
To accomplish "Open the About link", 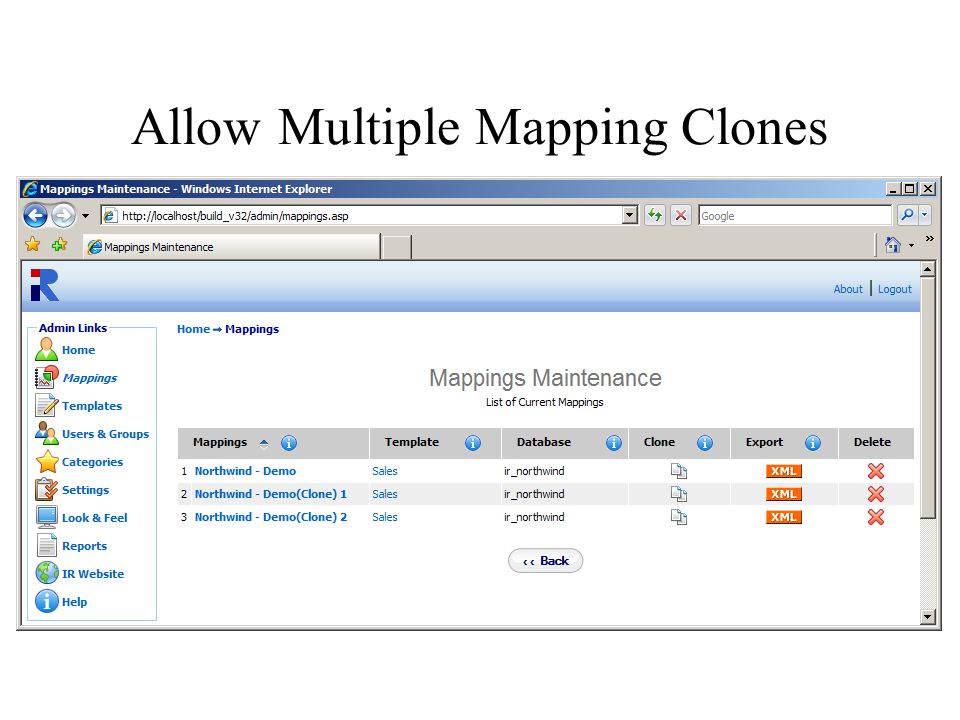I will coord(848,289).
